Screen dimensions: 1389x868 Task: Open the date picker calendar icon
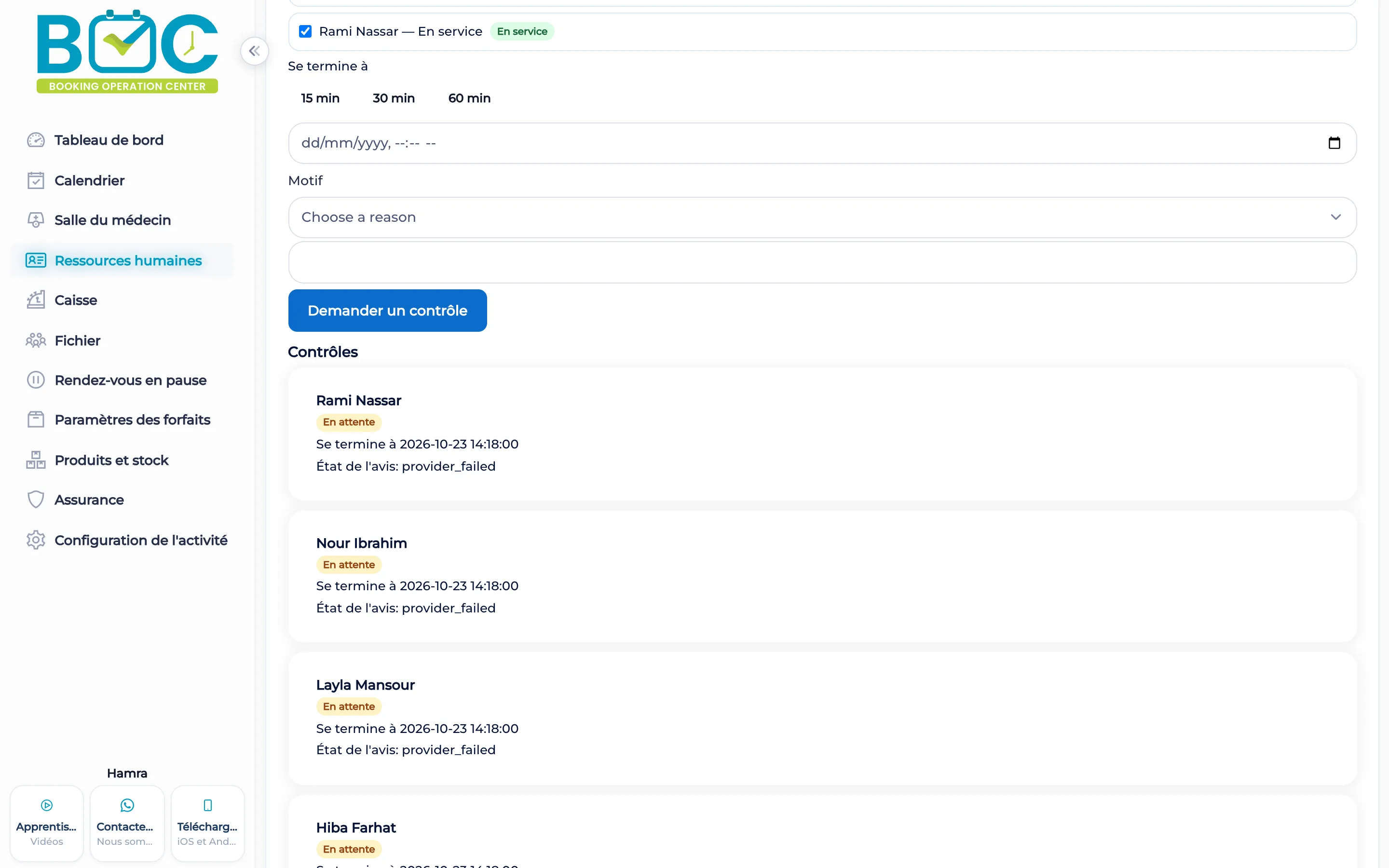tap(1335, 143)
